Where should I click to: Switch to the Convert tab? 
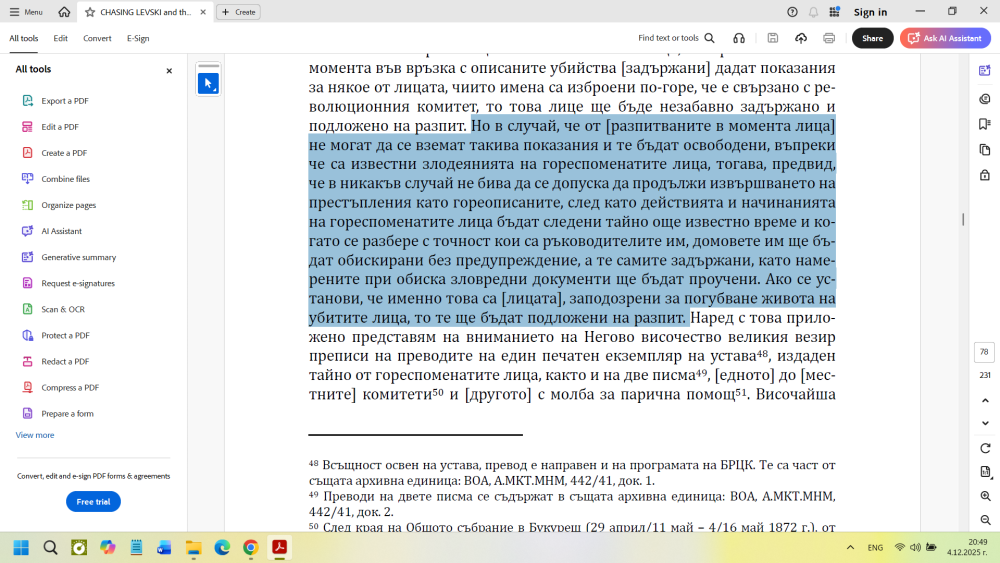click(x=97, y=38)
